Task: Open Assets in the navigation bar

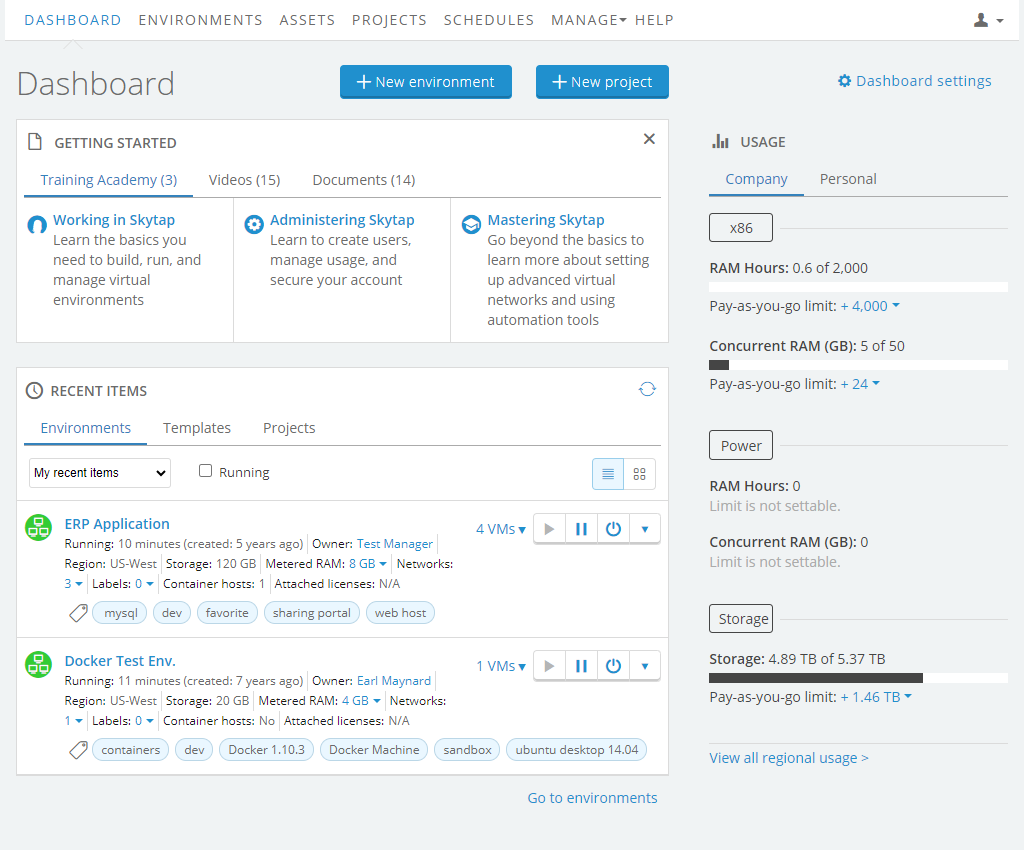Action: (307, 20)
